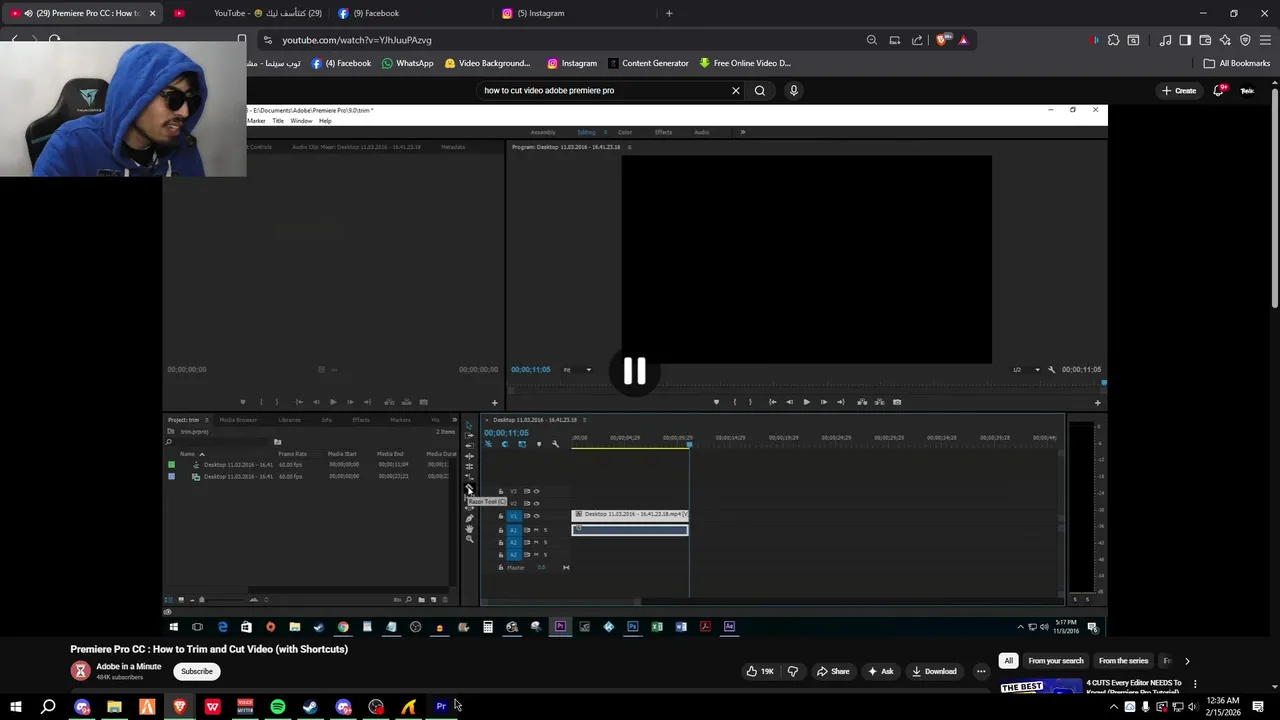Open menu for 4 CUTS suggested video

tap(1194, 684)
